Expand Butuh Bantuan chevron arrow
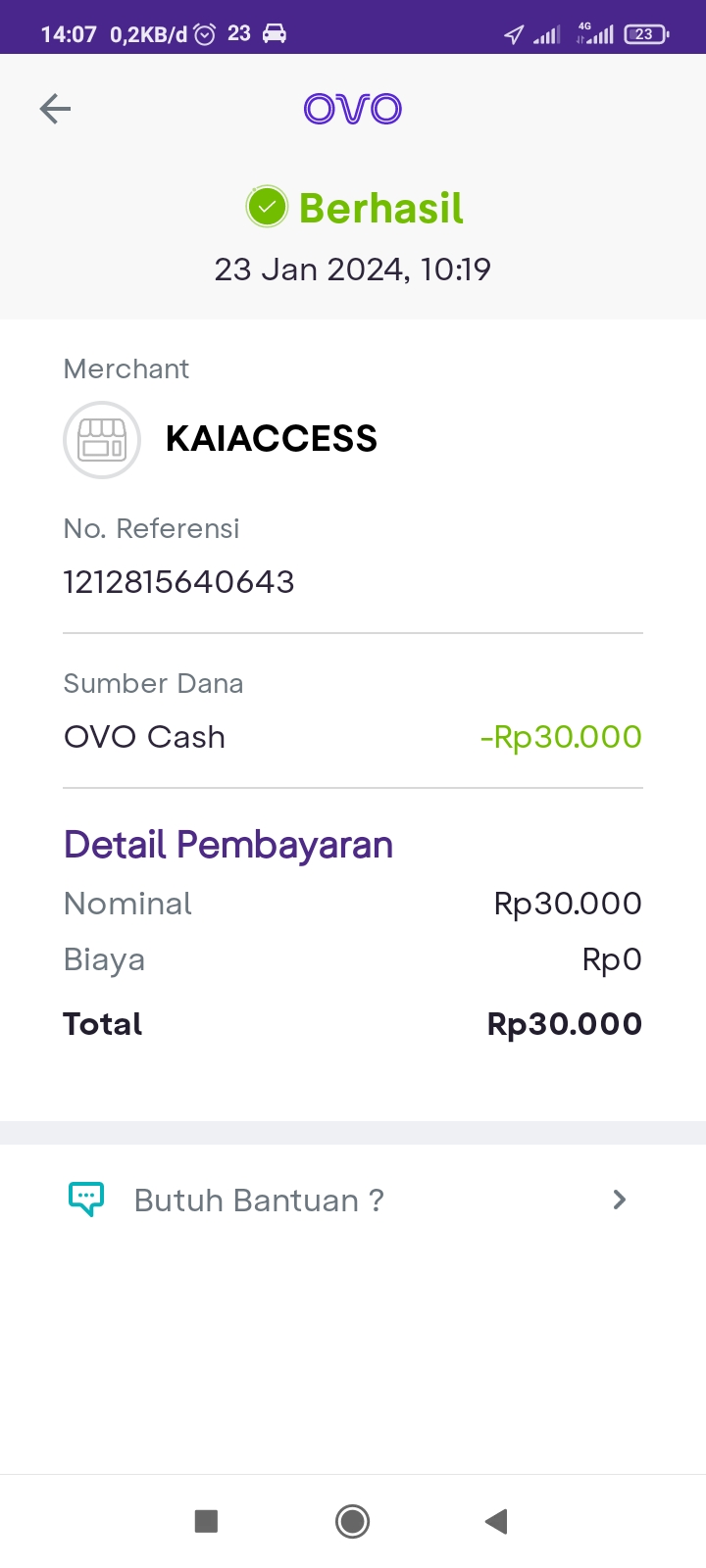 619,1200
